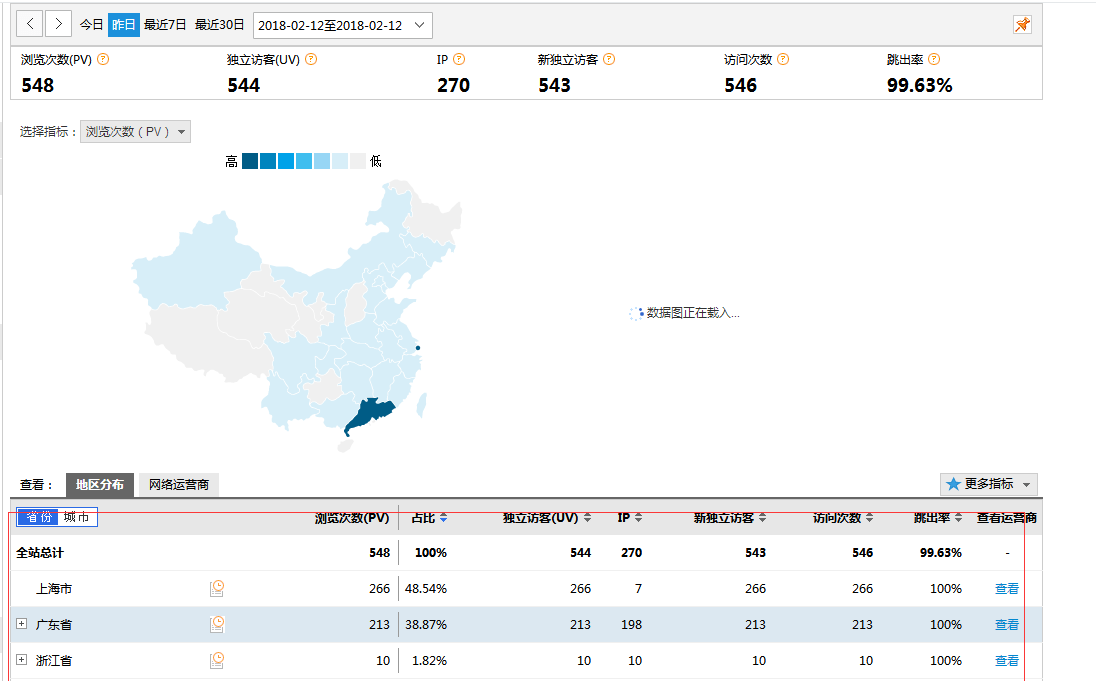Click 查看 link for 上海市 operators

1007,588
